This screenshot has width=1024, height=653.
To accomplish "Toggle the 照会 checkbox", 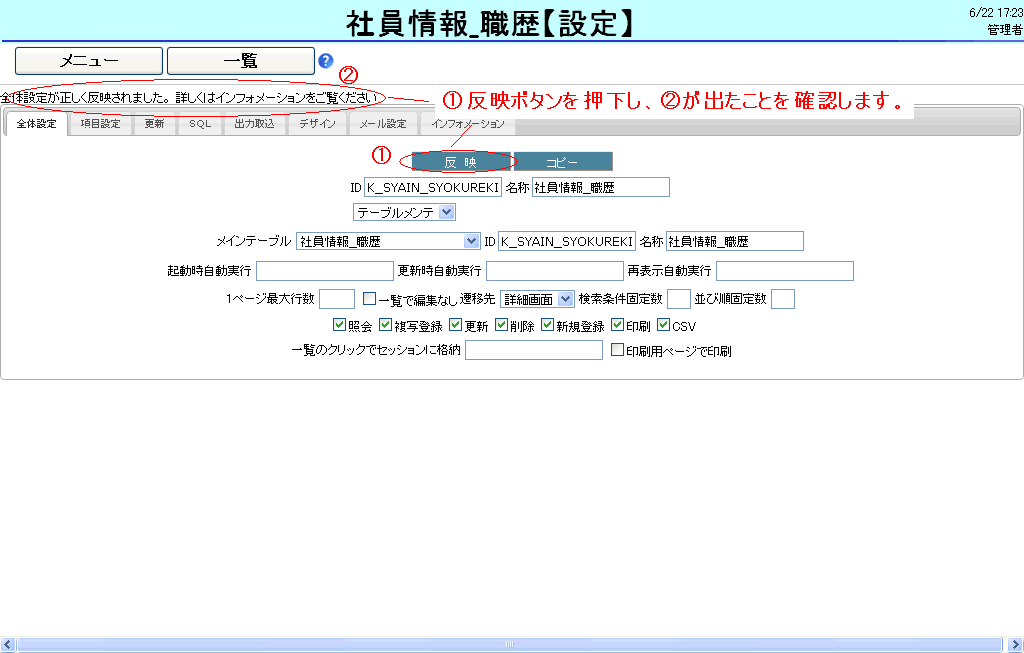I will coord(339,325).
